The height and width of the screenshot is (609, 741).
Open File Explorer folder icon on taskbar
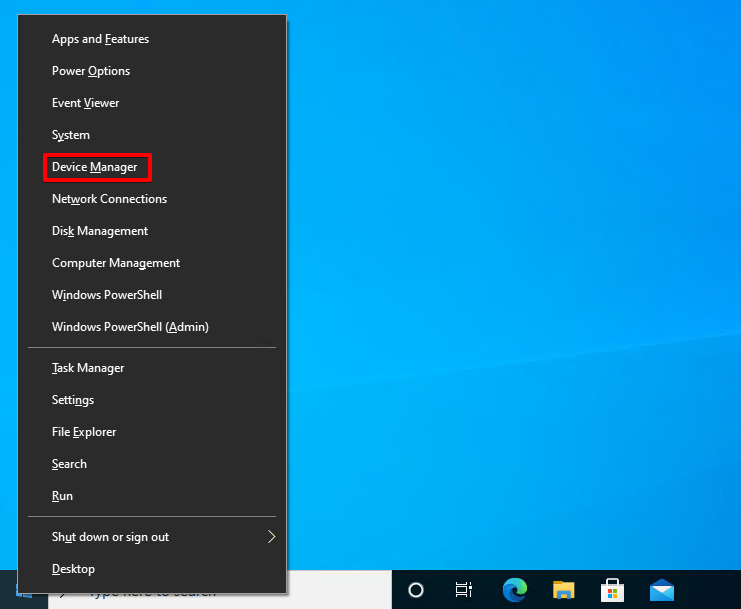click(564, 590)
